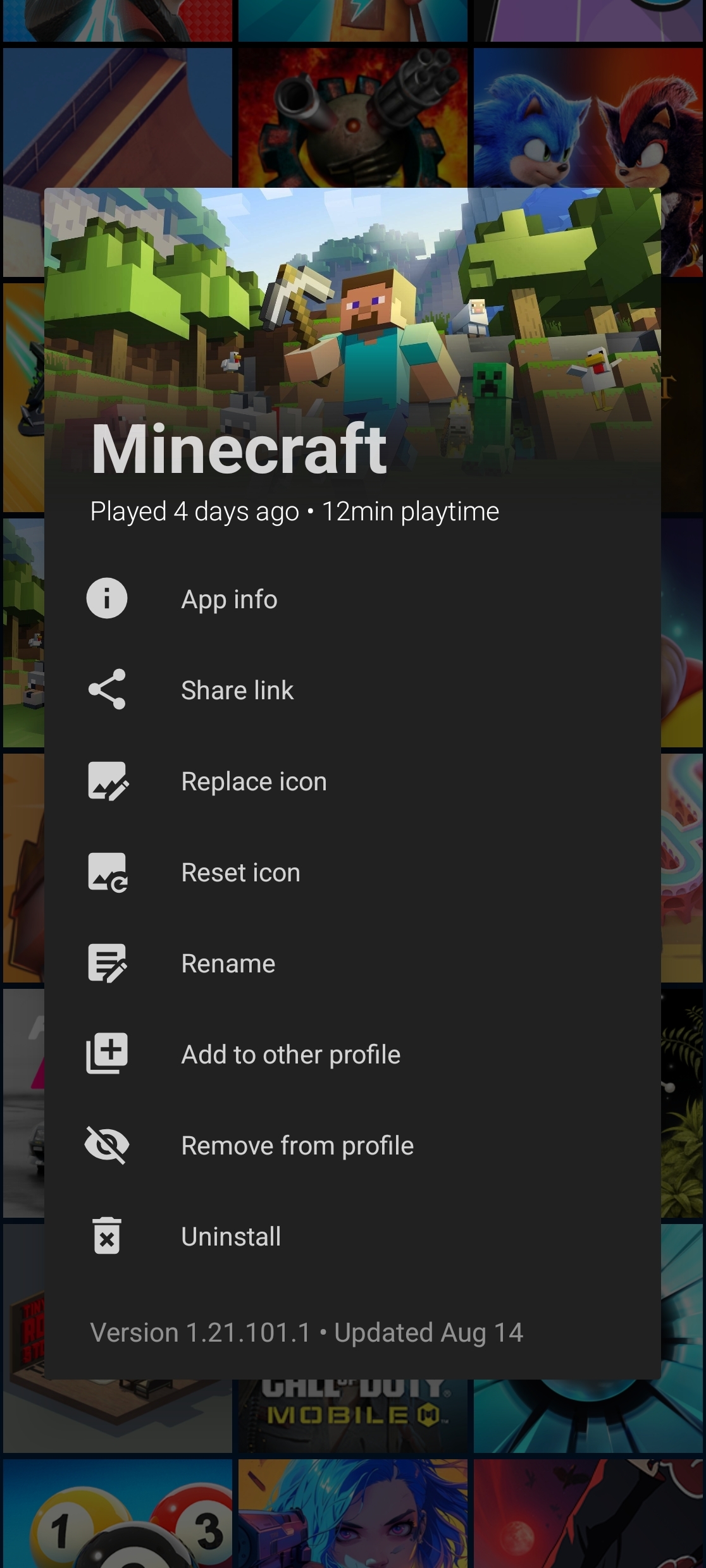Open App info for Minecraft
The width and height of the screenshot is (706, 1568).
point(229,599)
